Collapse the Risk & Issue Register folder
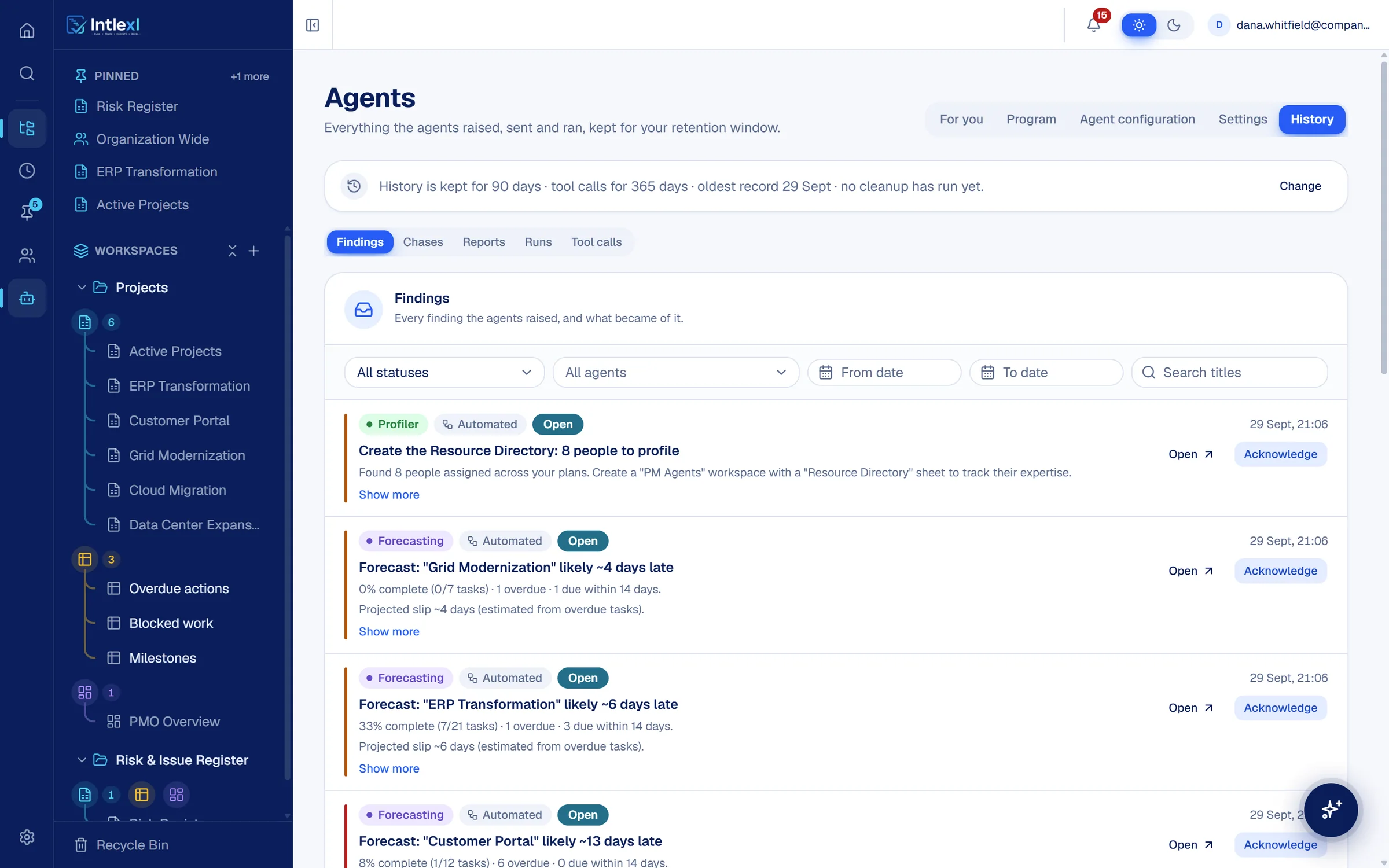The height and width of the screenshot is (868, 1389). [82, 760]
